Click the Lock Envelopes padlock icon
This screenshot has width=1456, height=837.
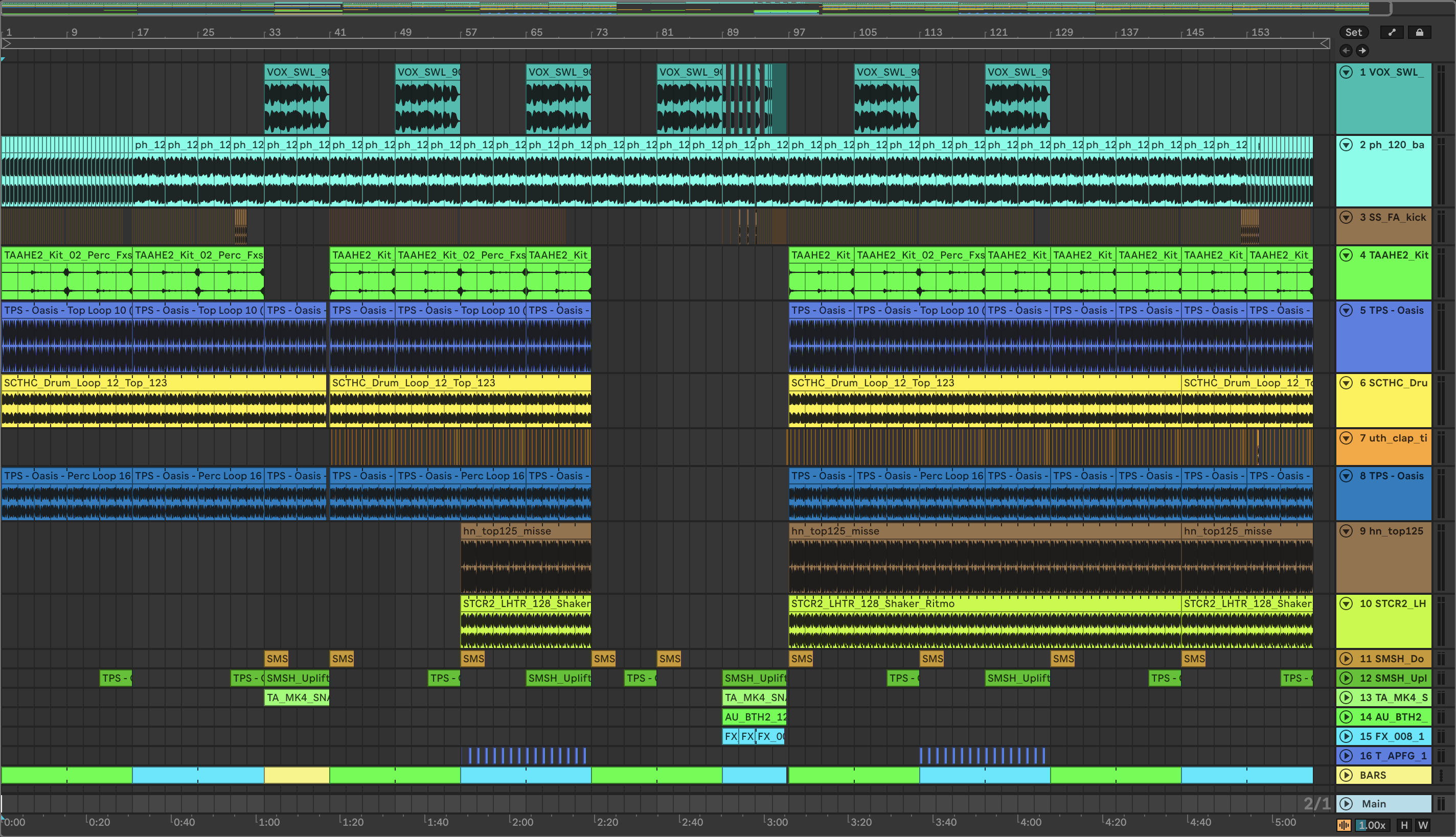(1419, 32)
